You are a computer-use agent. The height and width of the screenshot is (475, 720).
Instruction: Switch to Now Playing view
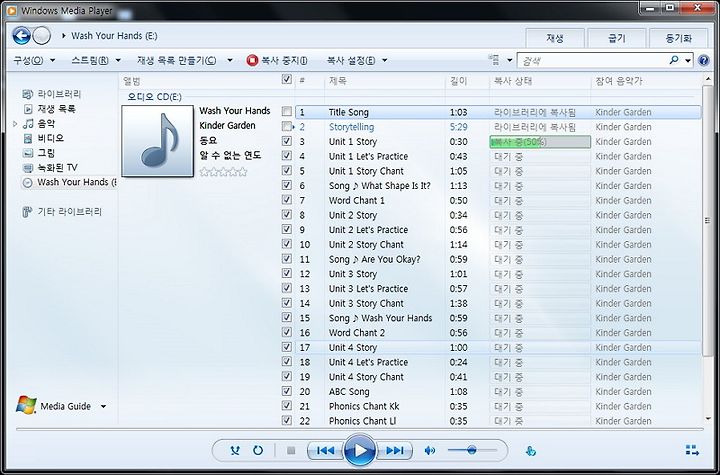pos(692,450)
